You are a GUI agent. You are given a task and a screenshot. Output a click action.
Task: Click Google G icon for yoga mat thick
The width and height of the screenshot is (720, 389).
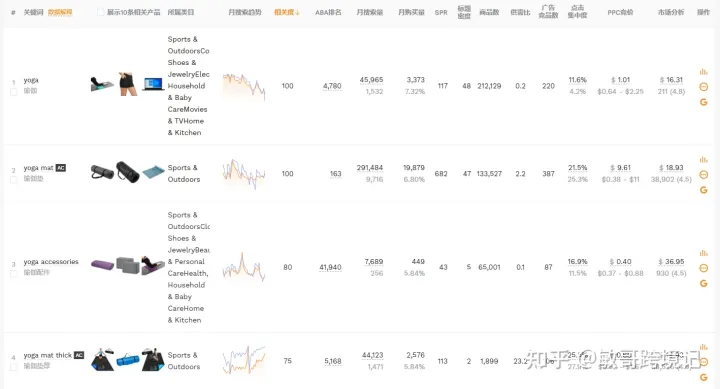[x=703, y=377]
